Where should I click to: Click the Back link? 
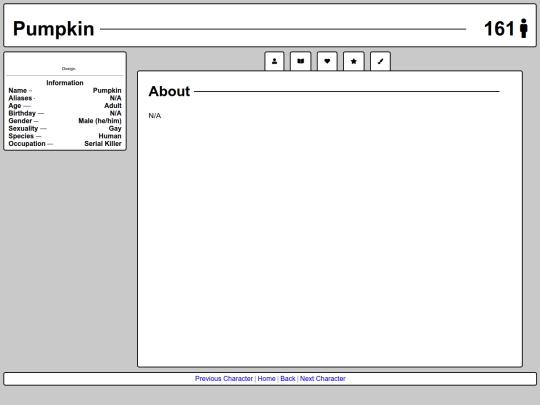(x=288, y=378)
